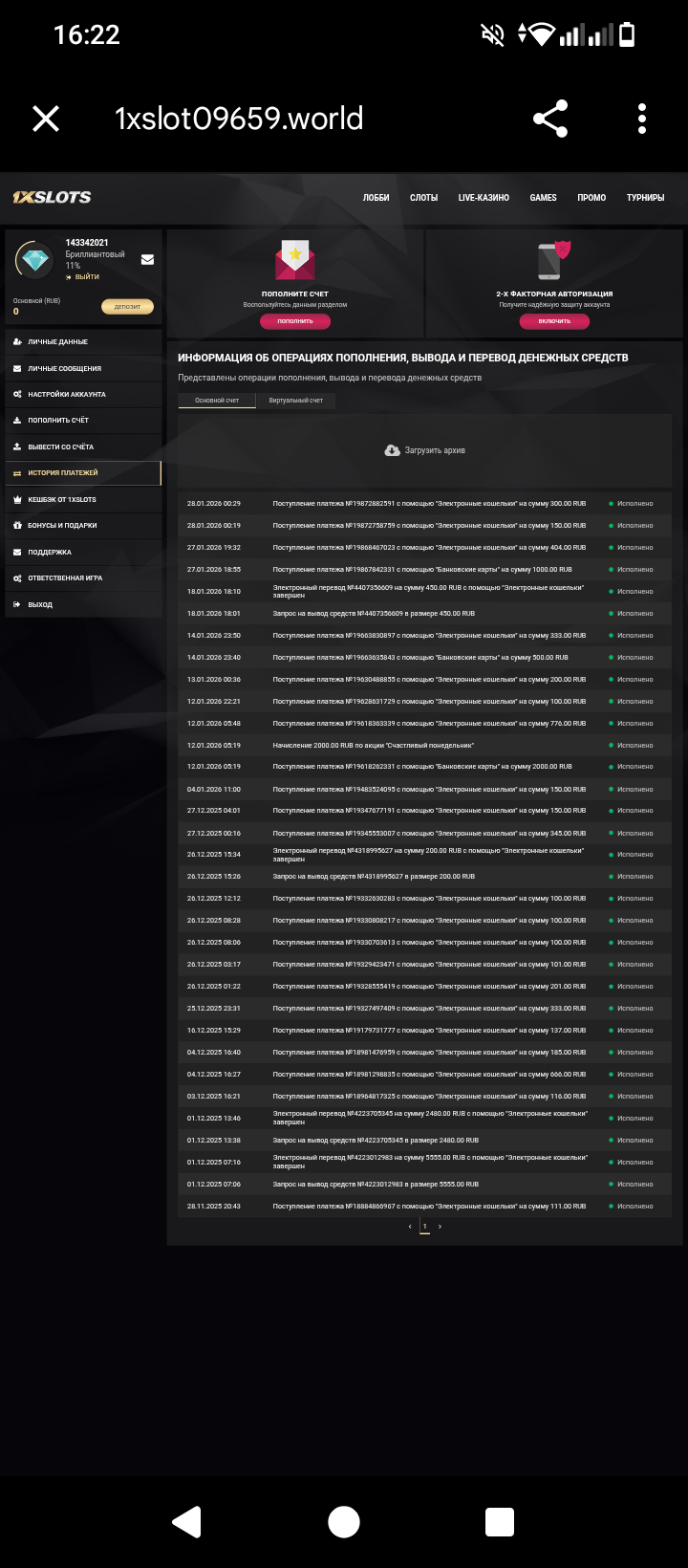The width and height of the screenshot is (688, 1568).
Task: Switch to Виртуальный счет tab
Action: point(296,401)
